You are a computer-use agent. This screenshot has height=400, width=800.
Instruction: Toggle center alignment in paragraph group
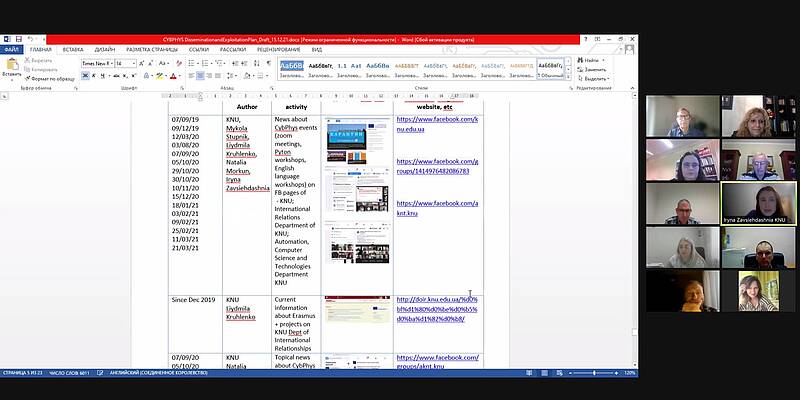pos(200,76)
